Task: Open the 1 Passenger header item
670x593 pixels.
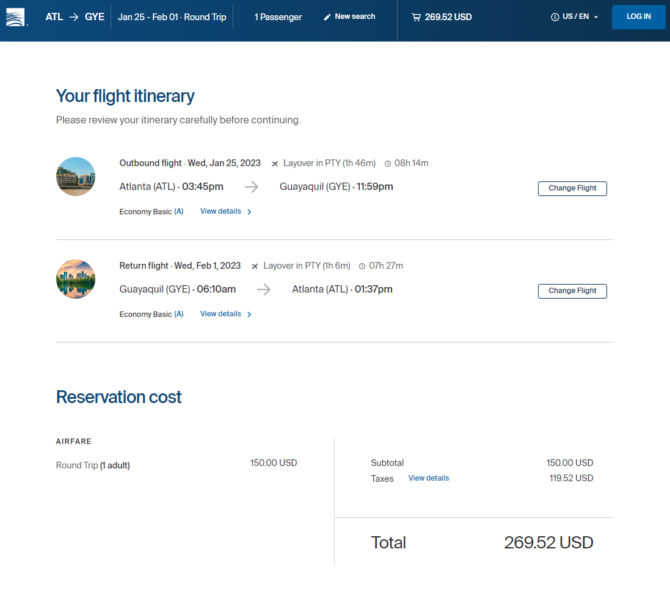Action: [278, 17]
